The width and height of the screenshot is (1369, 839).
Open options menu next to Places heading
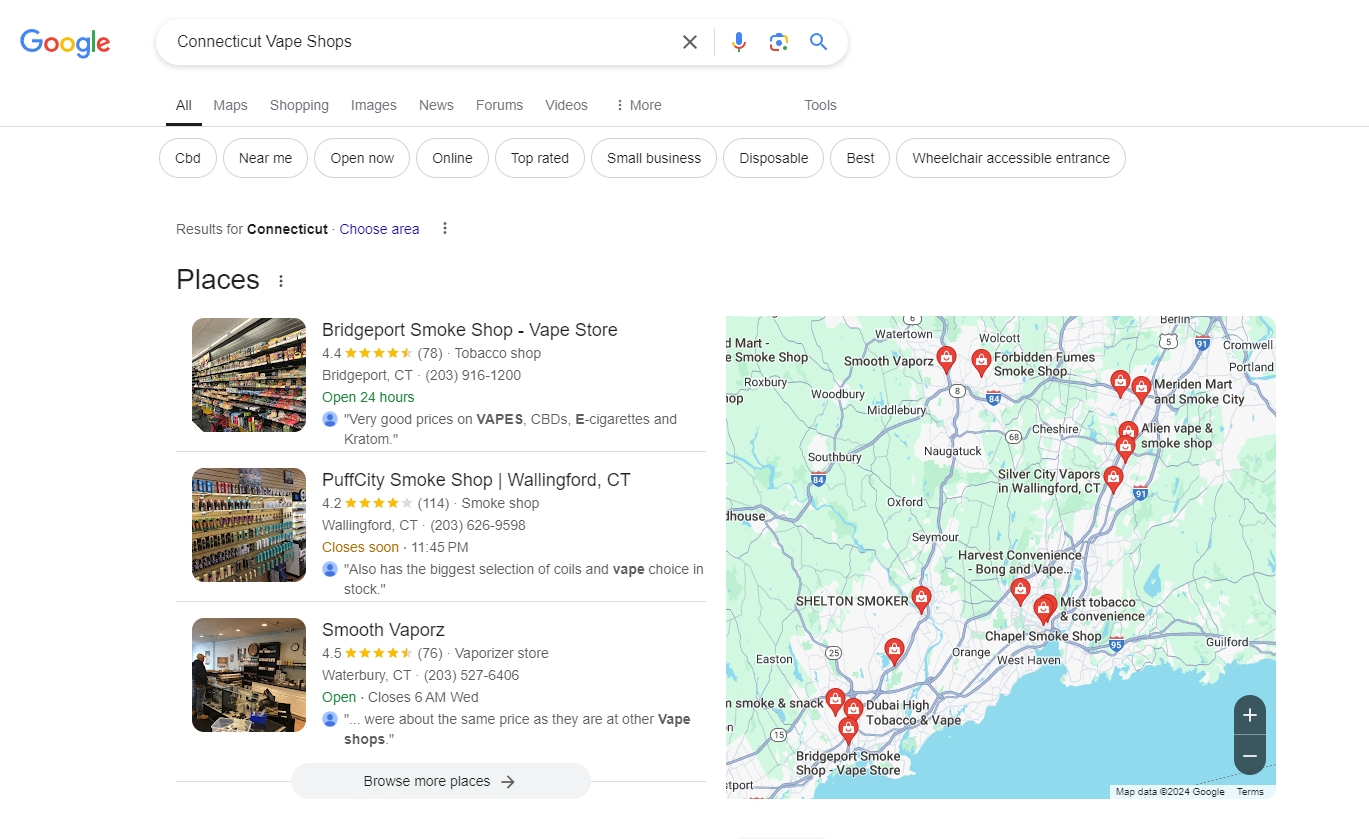[x=281, y=281]
